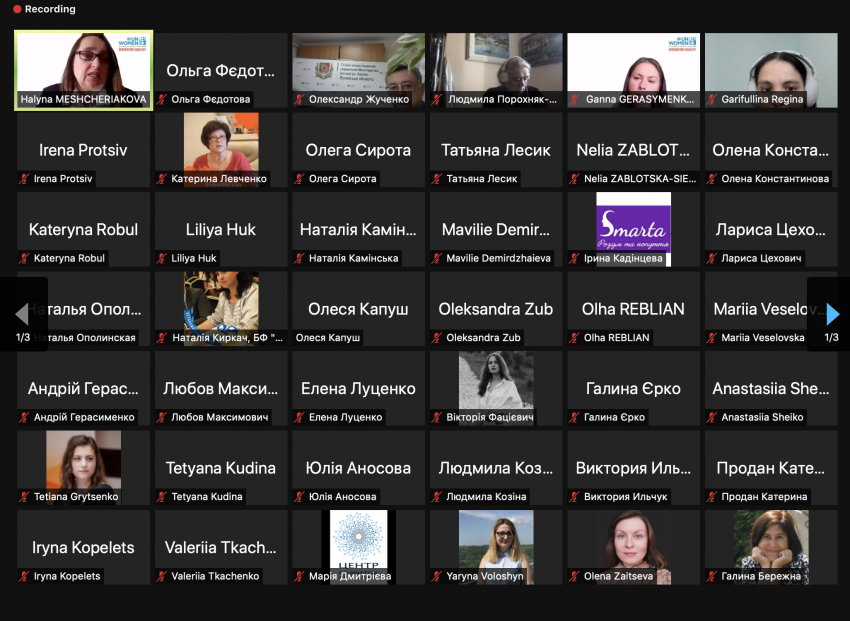This screenshot has width=850, height=621.
Task: Select Tetiana Grytsenko's profile photo tile
Action: pyautogui.click(x=83, y=468)
